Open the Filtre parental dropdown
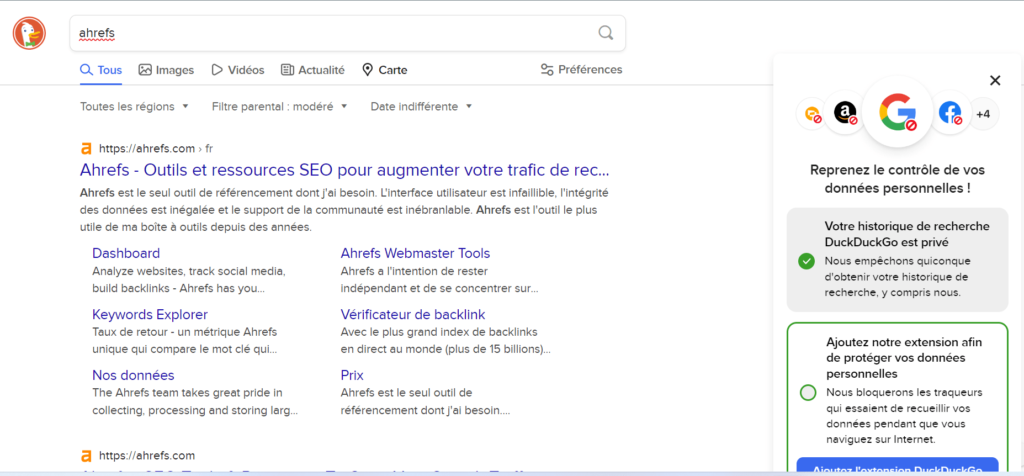Screen dimensions: 1024x476 tap(279, 106)
